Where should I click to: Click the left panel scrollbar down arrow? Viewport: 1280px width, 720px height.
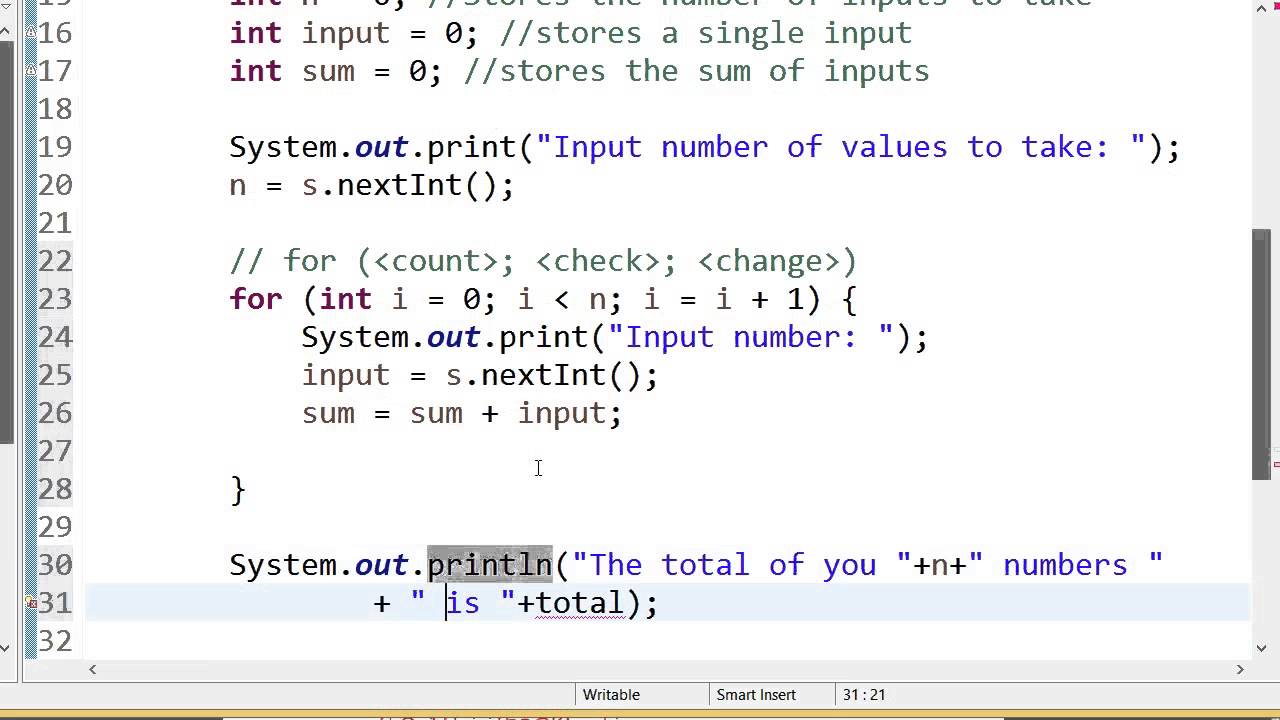click(6, 646)
